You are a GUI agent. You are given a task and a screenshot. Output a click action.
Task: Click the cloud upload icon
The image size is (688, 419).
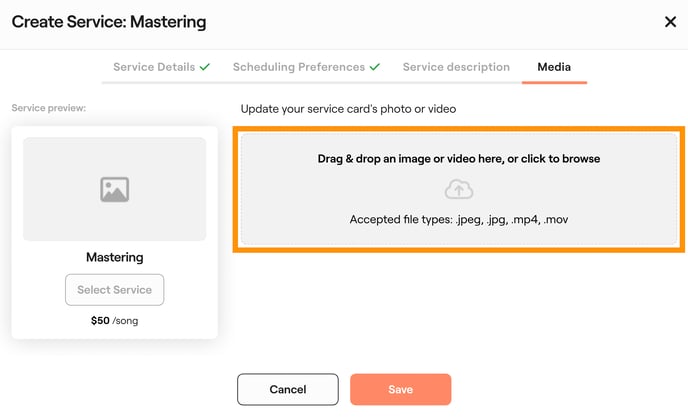click(458, 189)
